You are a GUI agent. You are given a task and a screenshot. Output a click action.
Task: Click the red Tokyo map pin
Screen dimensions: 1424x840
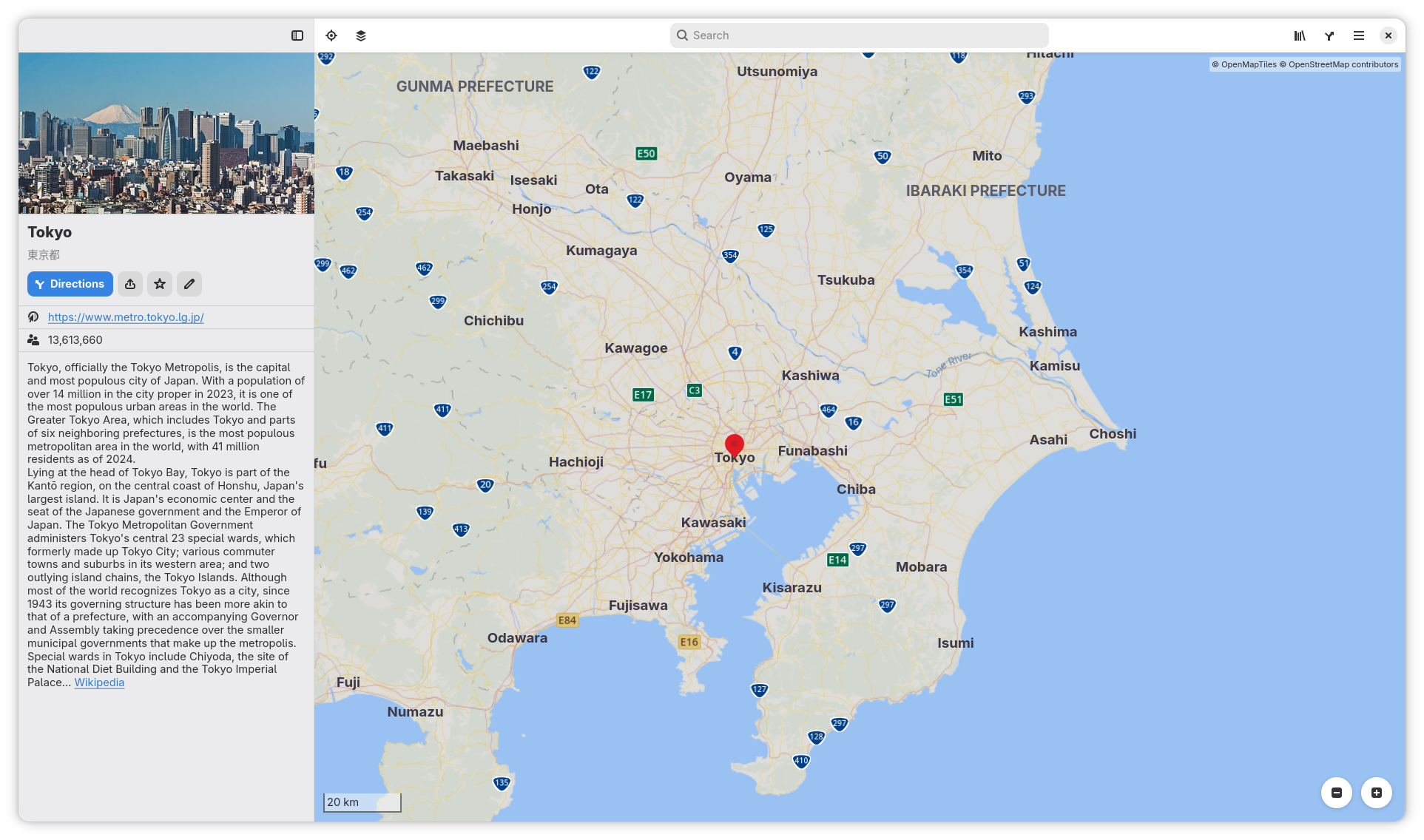[x=734, y=445]
